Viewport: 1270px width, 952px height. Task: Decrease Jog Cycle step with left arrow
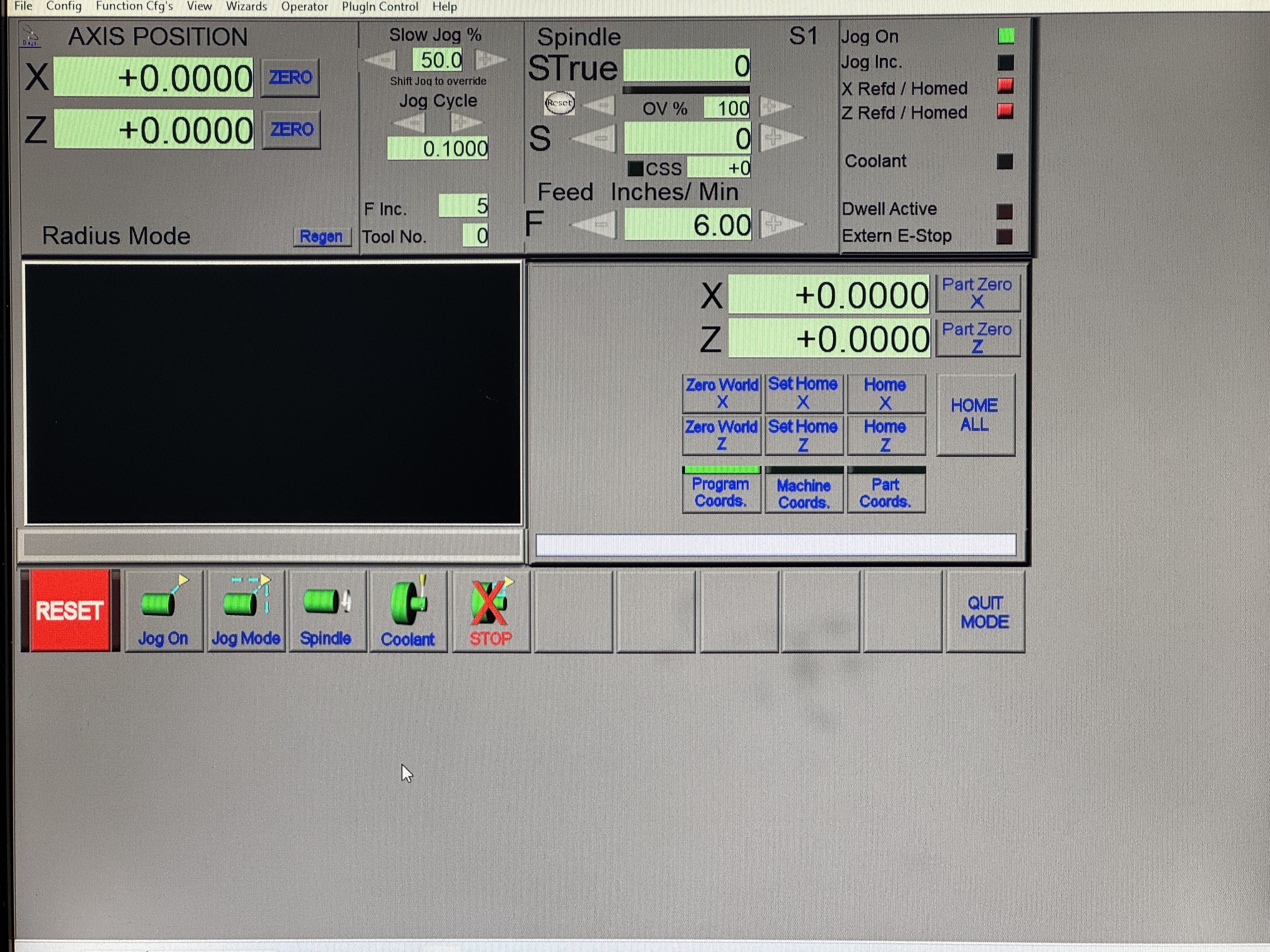(409, 122)
